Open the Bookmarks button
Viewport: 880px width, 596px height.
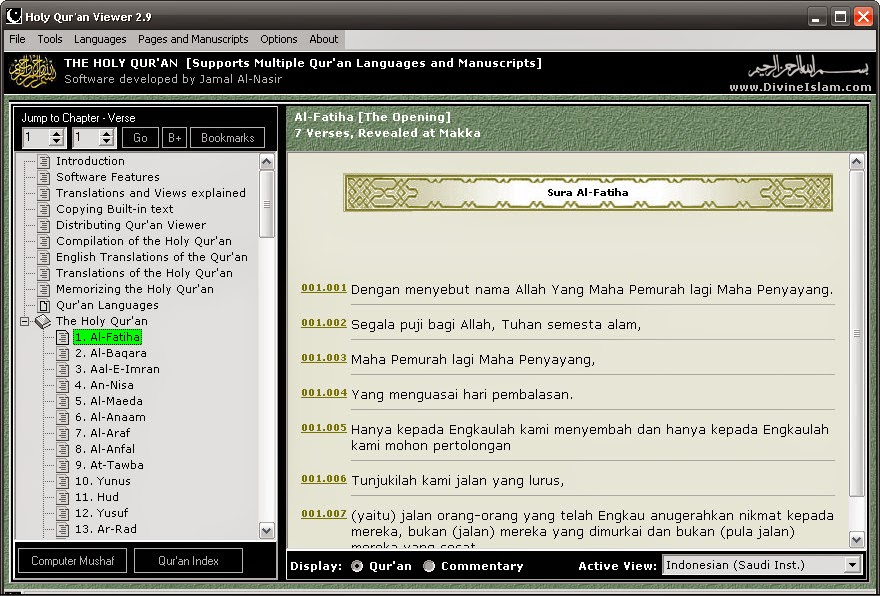point(227,138)
